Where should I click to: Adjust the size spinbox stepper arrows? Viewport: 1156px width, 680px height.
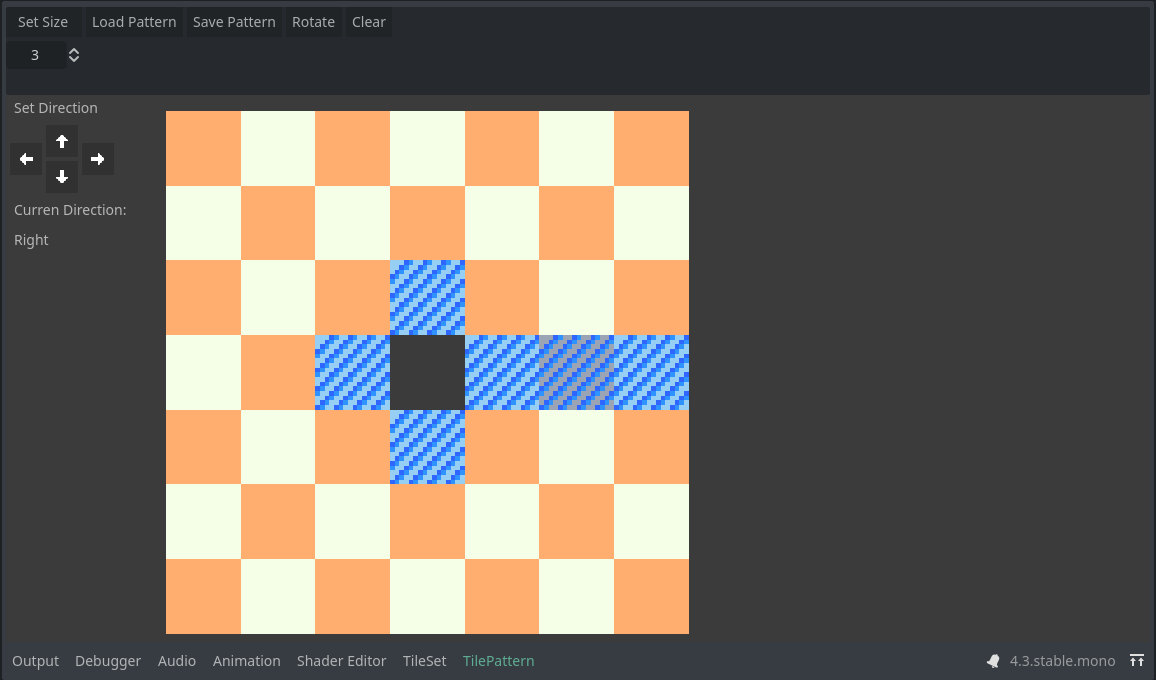pyautogui.click(x=74, y=55)
